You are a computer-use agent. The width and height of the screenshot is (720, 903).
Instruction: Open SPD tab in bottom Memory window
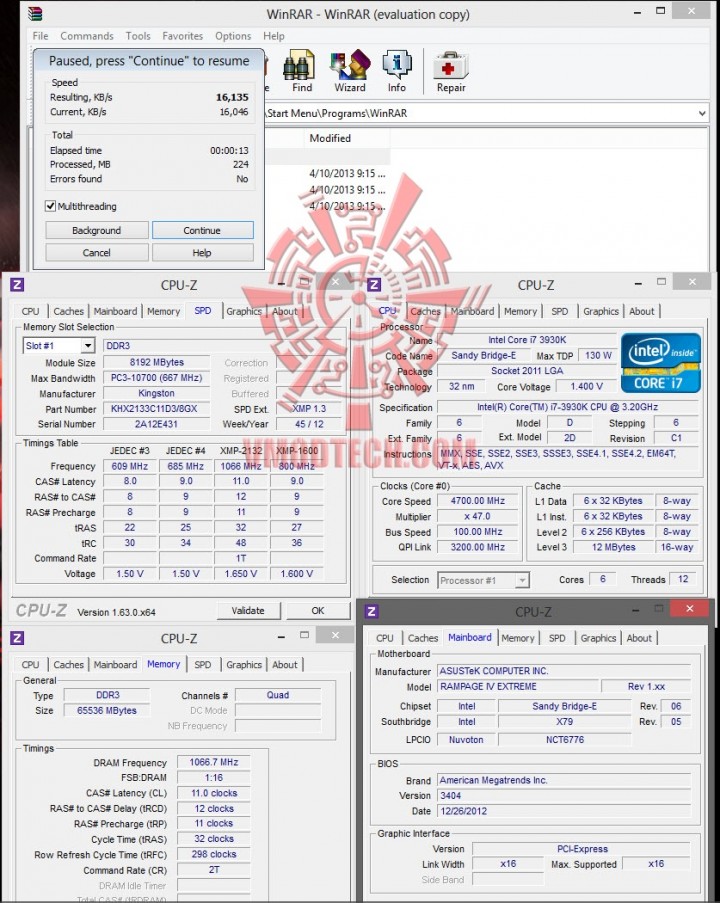203,665
